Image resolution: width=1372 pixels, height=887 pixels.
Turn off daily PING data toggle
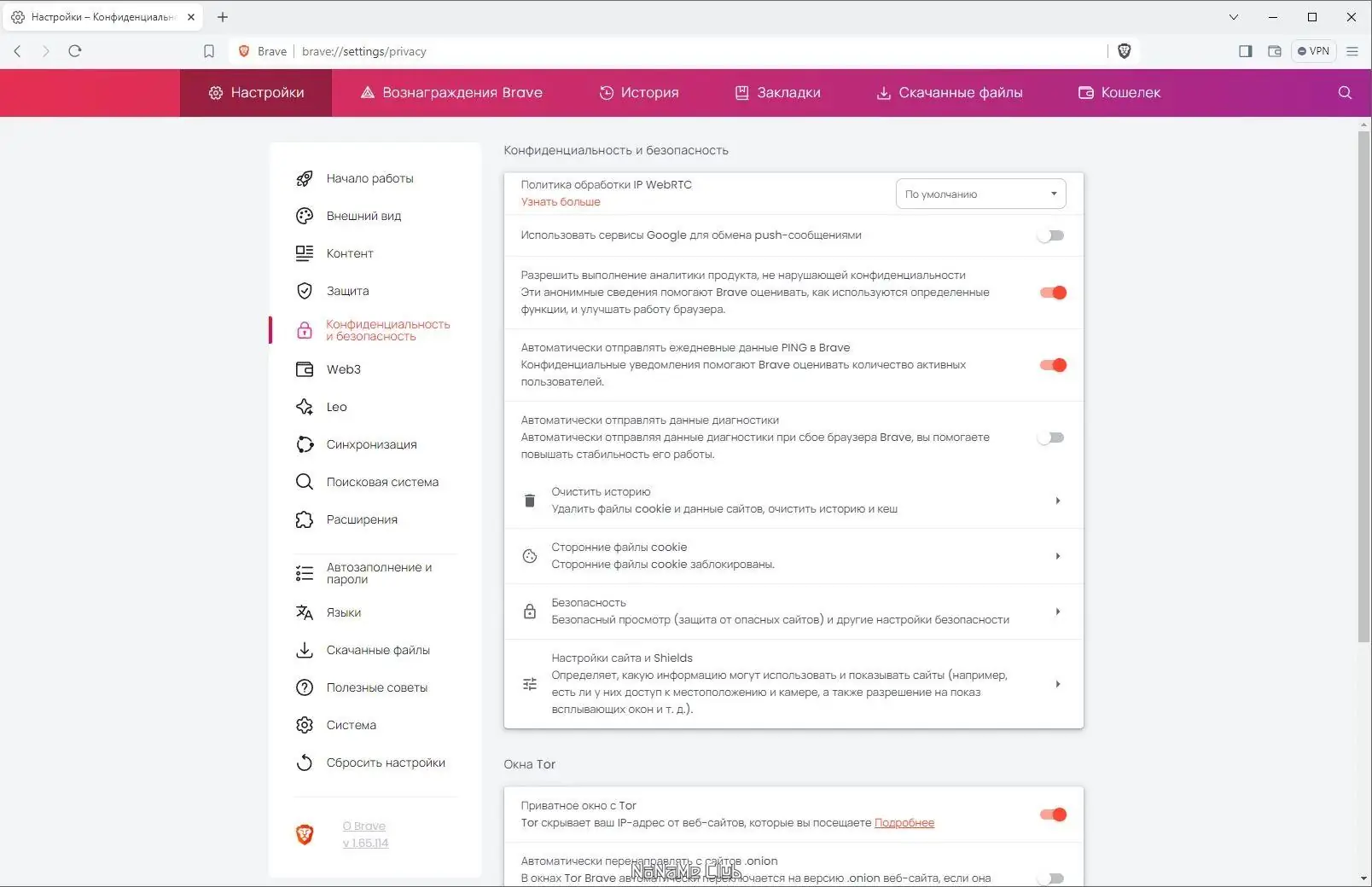click(1053, 365)
